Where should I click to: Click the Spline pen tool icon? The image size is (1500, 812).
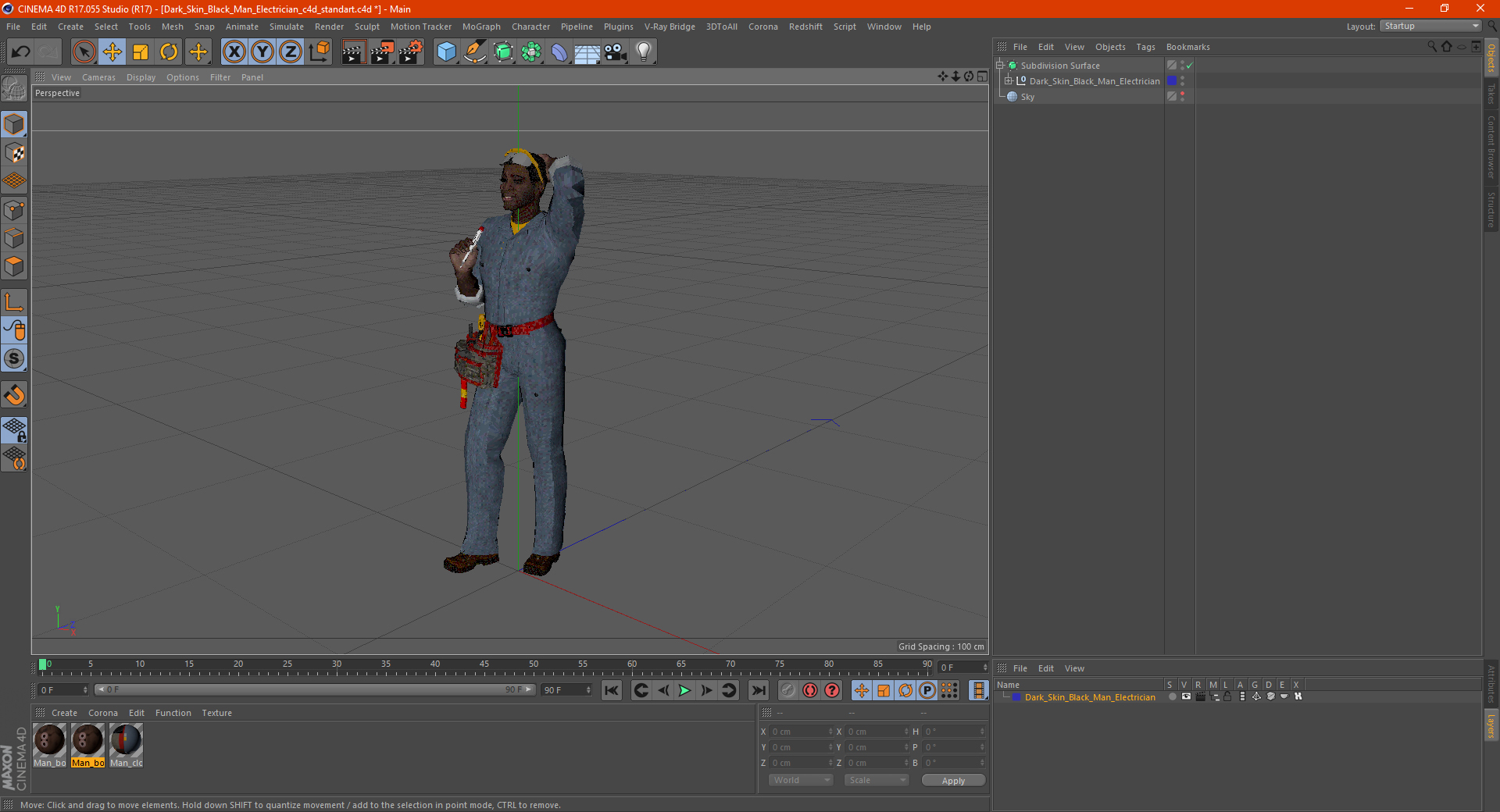[475, 52]
